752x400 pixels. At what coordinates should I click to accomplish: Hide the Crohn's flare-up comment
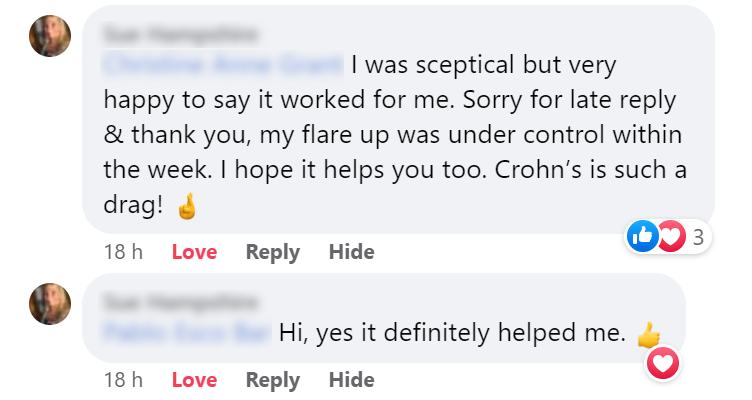pyautogui.click(x=351, y=252)
